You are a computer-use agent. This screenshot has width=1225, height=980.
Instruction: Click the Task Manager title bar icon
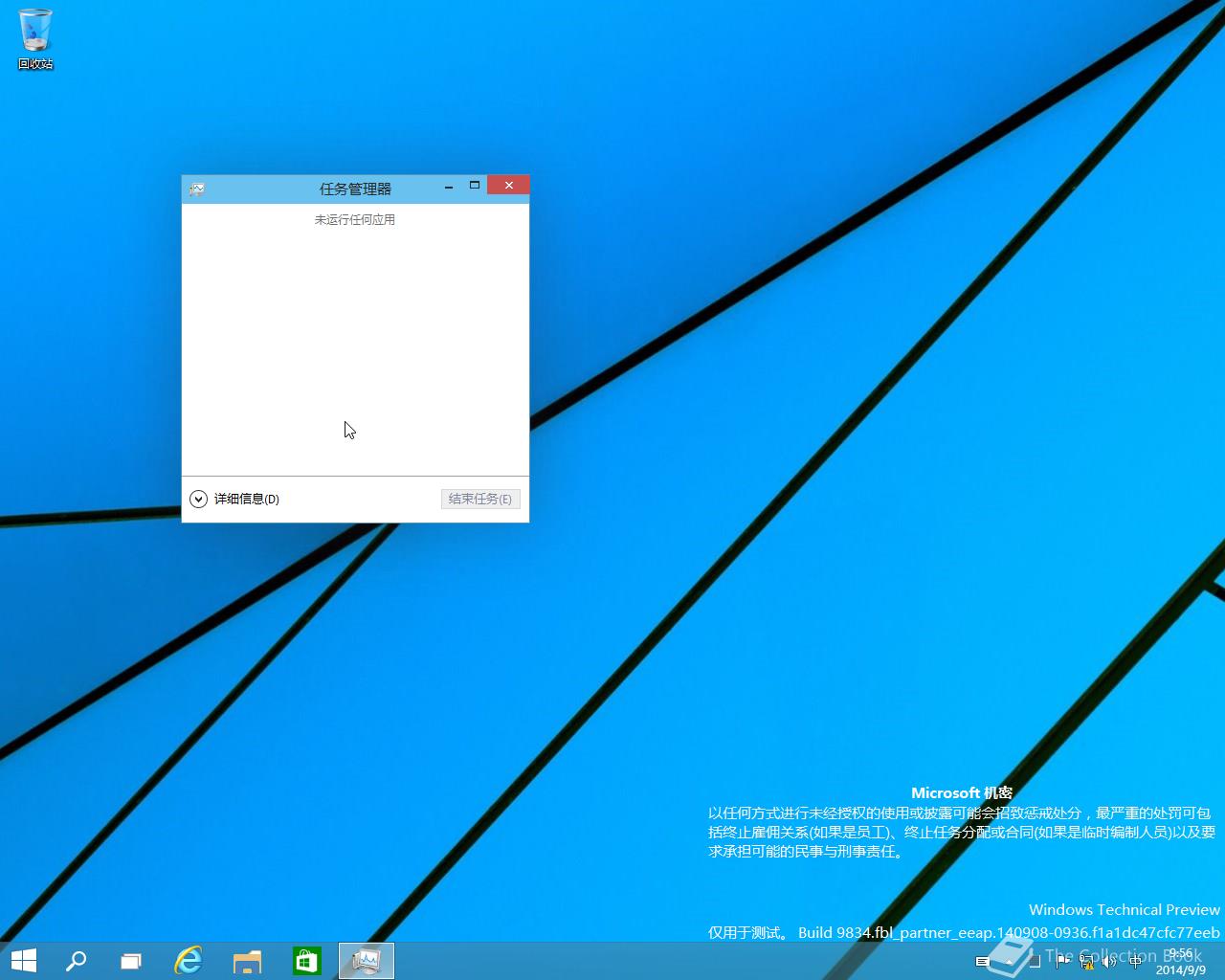pyautogui.click(x=196, y=189)
